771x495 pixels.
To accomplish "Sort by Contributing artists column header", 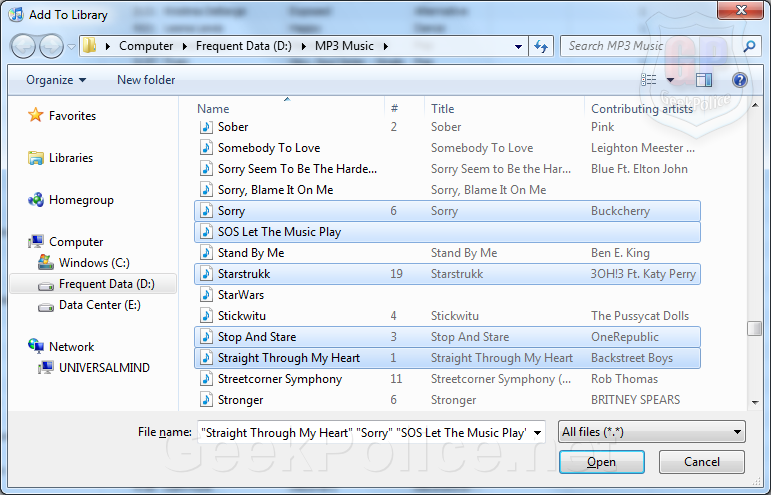I will pyautogui.click(x=642, y=109).
